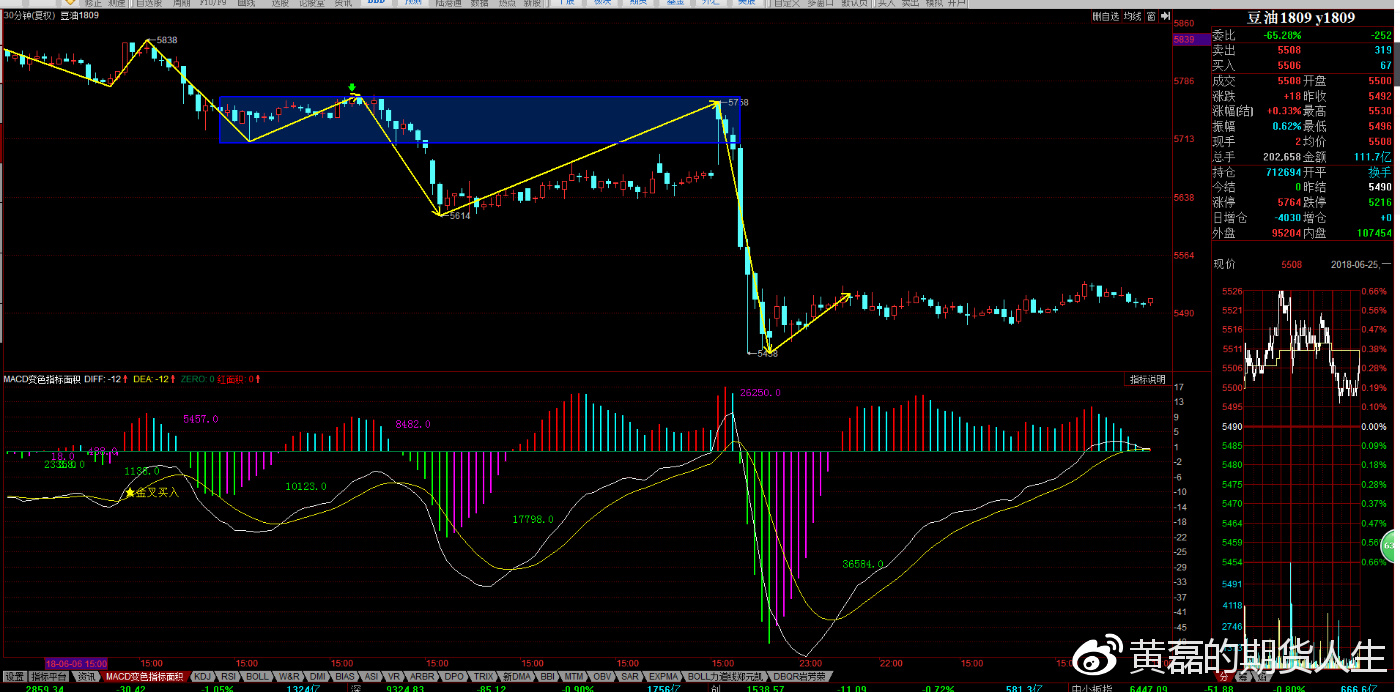Click the 外盘 value 95204
The image size is (1400, 692).
tap(1286, 233)
